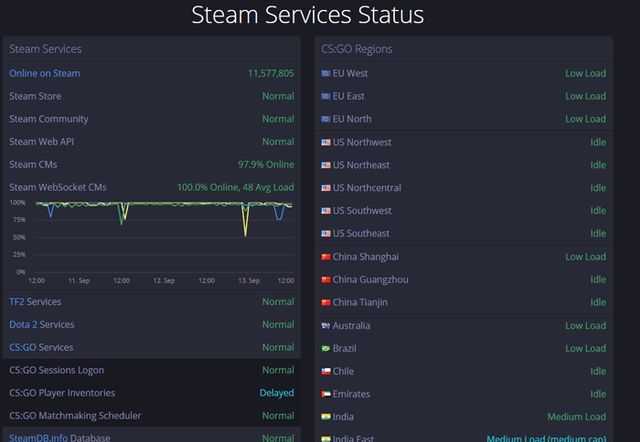The width and height of the screenshot is (640, 442).
Task: Click the CS:GO Matchmaking Scheduler row
Action: (151, 416)
